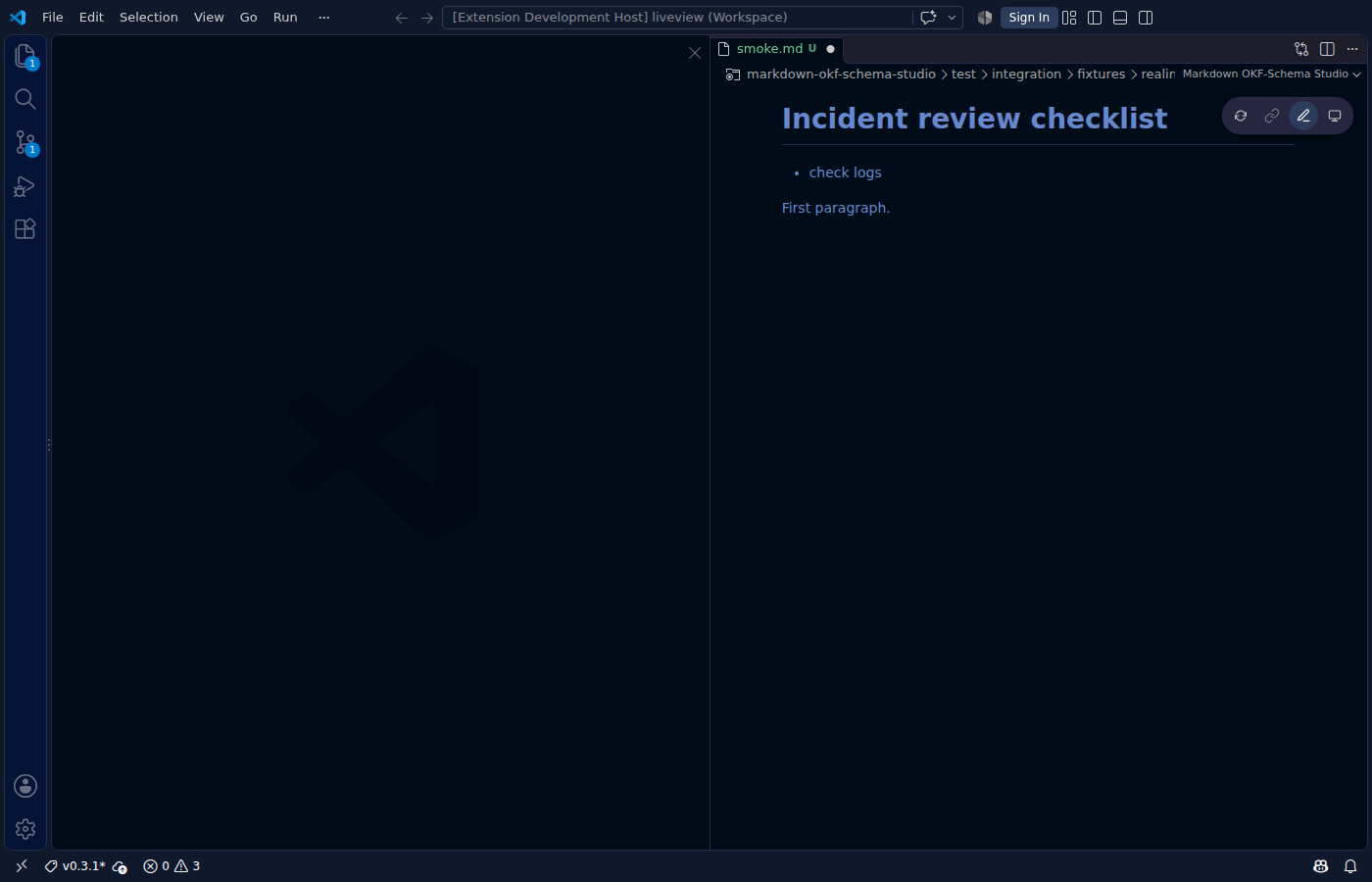Screen dimensions: 1372x882
Task: Split the editor right
Action: tap(1327, 48)
